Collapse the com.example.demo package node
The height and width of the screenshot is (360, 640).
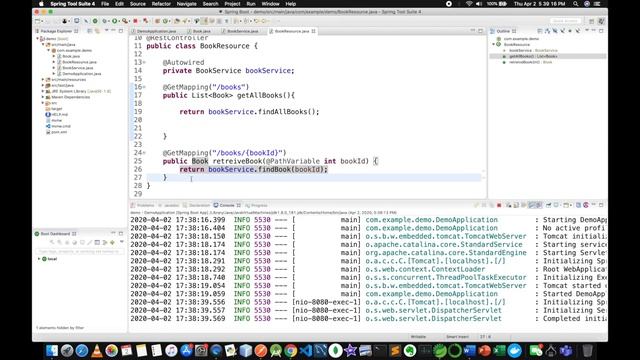49,50
